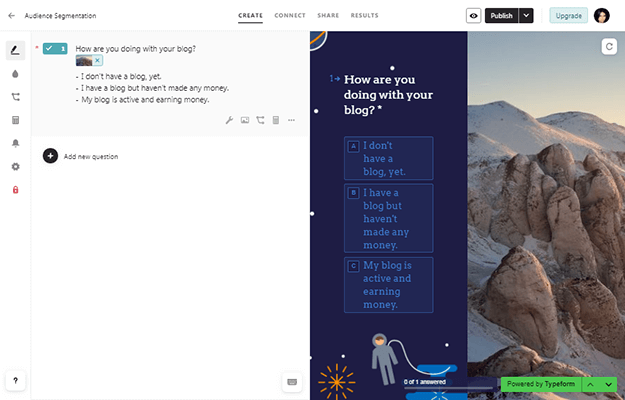Click the red lock icon in sidebar
Image resolution: width=625 pixels, height=400 pixels.
[15, 189]
